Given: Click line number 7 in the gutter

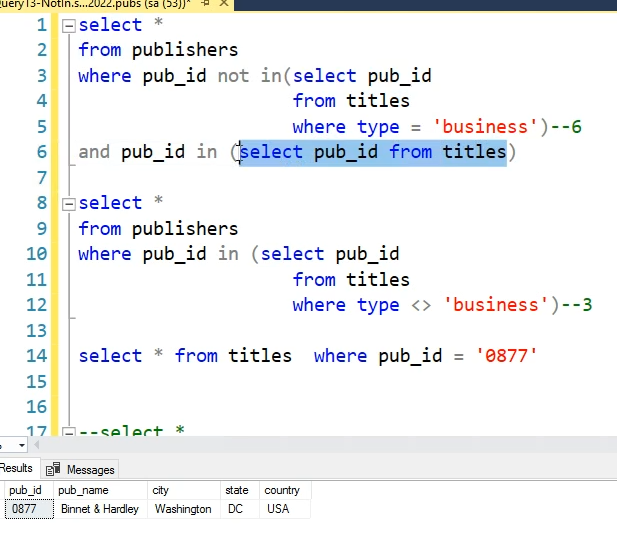Looking at the screenshot, I should point(42,178).
